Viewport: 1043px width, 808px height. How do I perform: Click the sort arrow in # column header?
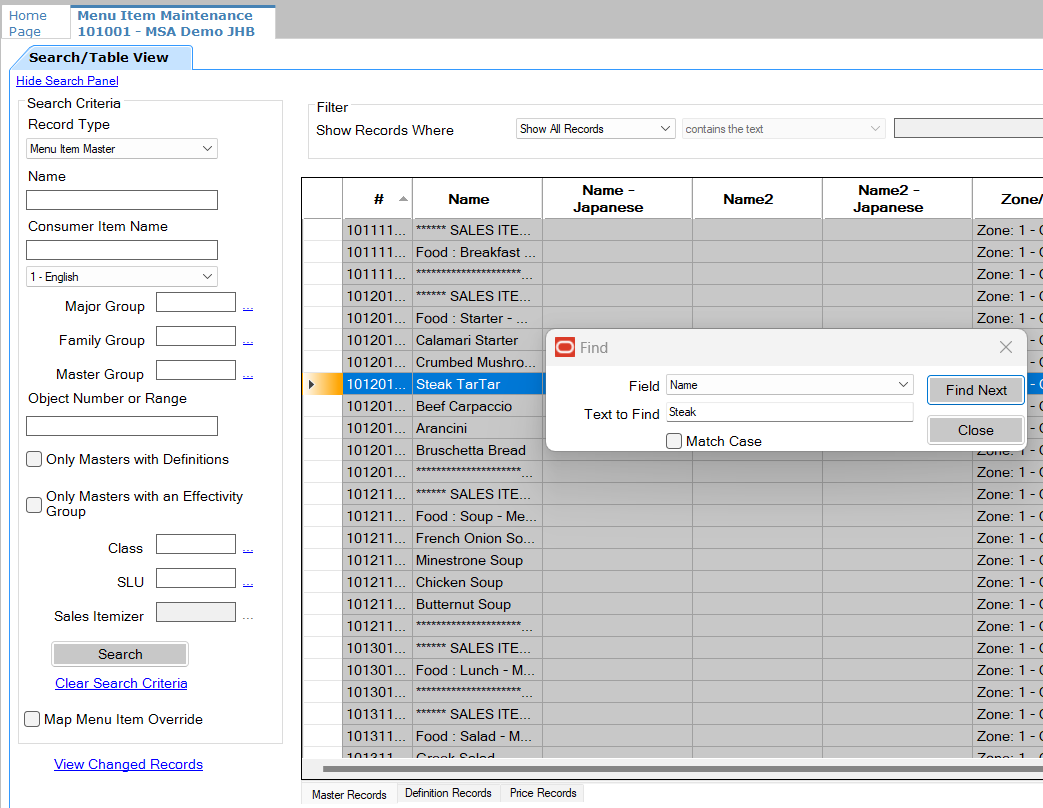click(403, 199)
